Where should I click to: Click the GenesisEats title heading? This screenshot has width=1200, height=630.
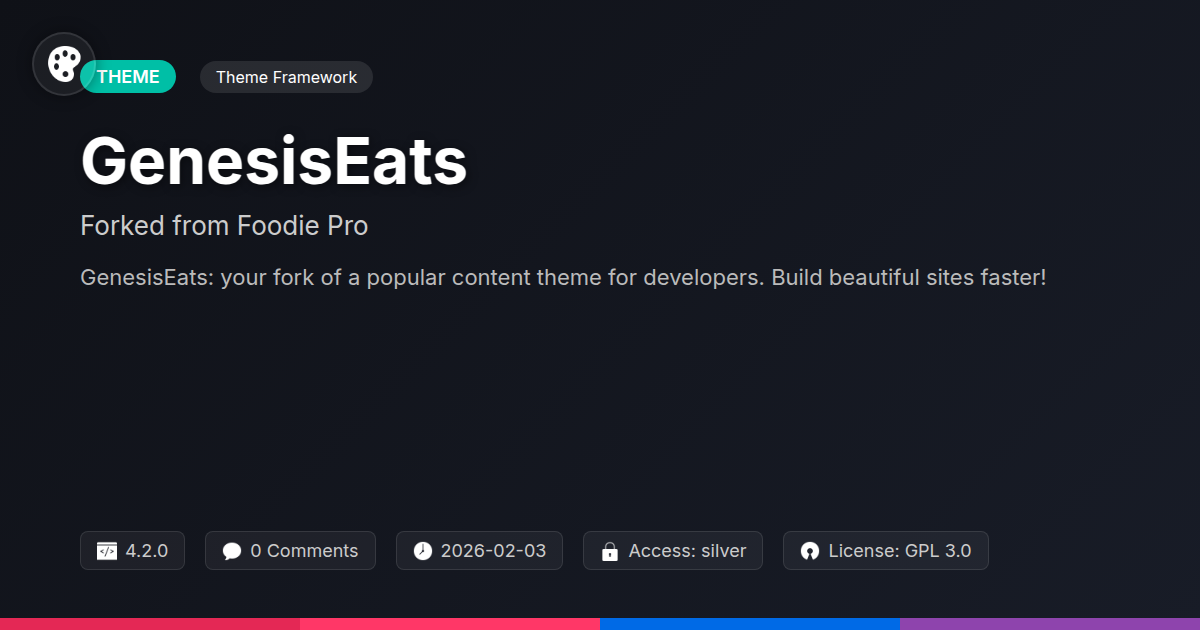point(274,161)
